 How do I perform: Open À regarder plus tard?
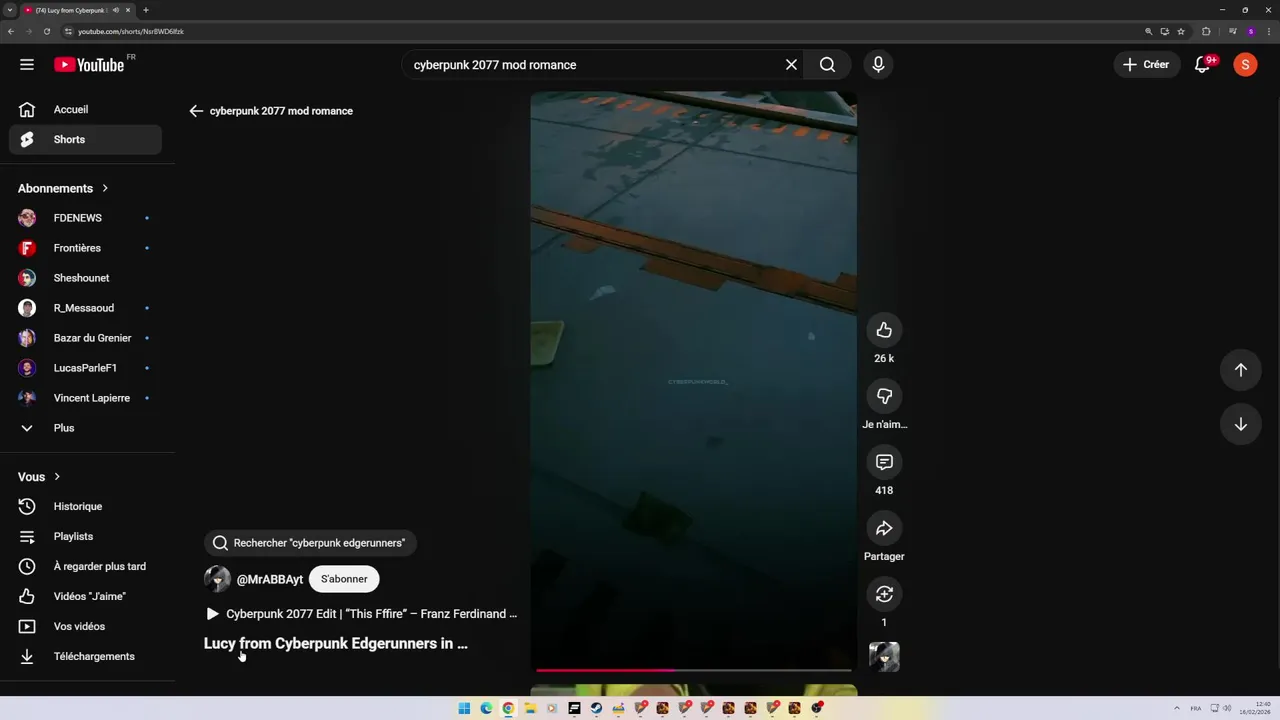[86, 567]
